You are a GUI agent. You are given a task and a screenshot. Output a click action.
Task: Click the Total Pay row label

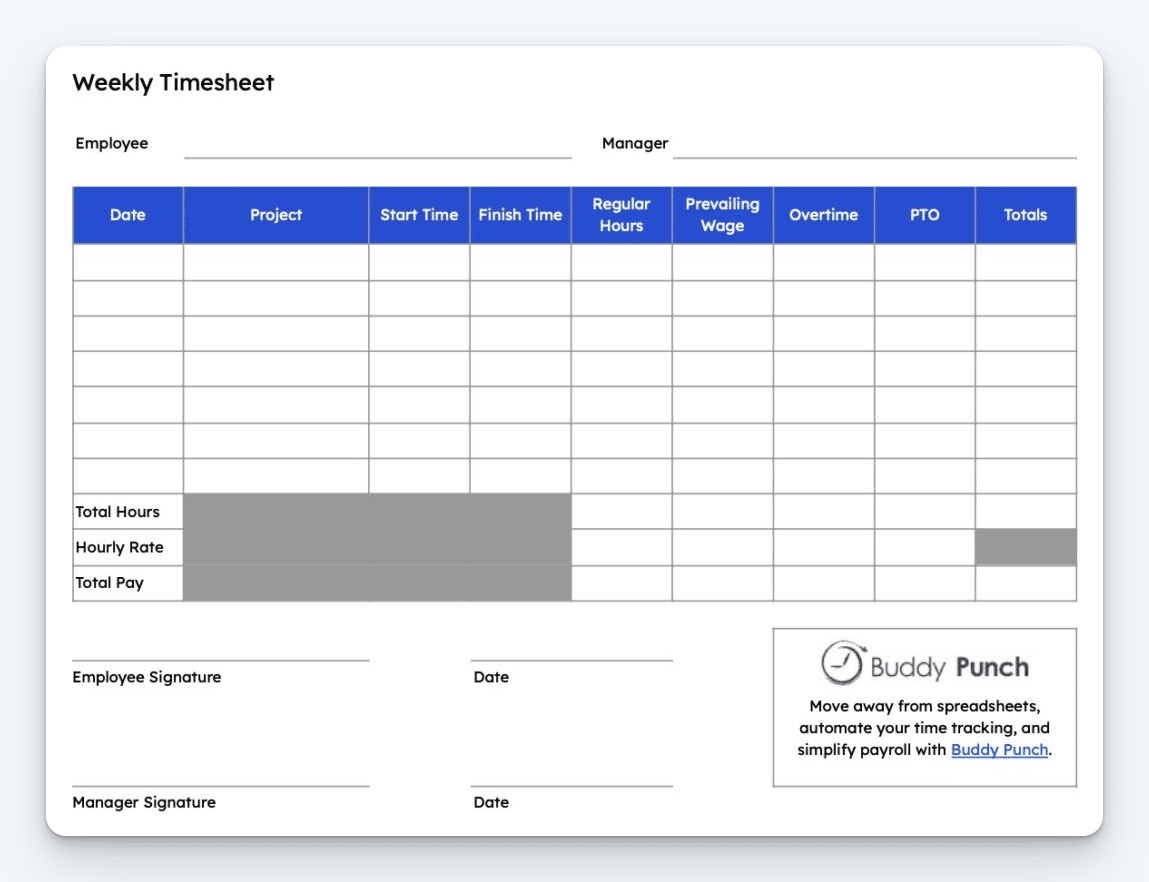point(108,582)
